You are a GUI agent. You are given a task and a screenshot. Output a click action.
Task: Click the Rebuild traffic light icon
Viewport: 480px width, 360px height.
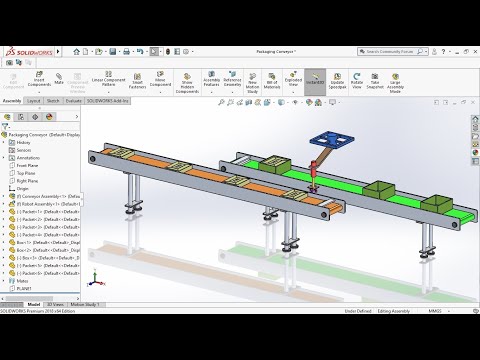pyautogui.click(x=168, y=52)
